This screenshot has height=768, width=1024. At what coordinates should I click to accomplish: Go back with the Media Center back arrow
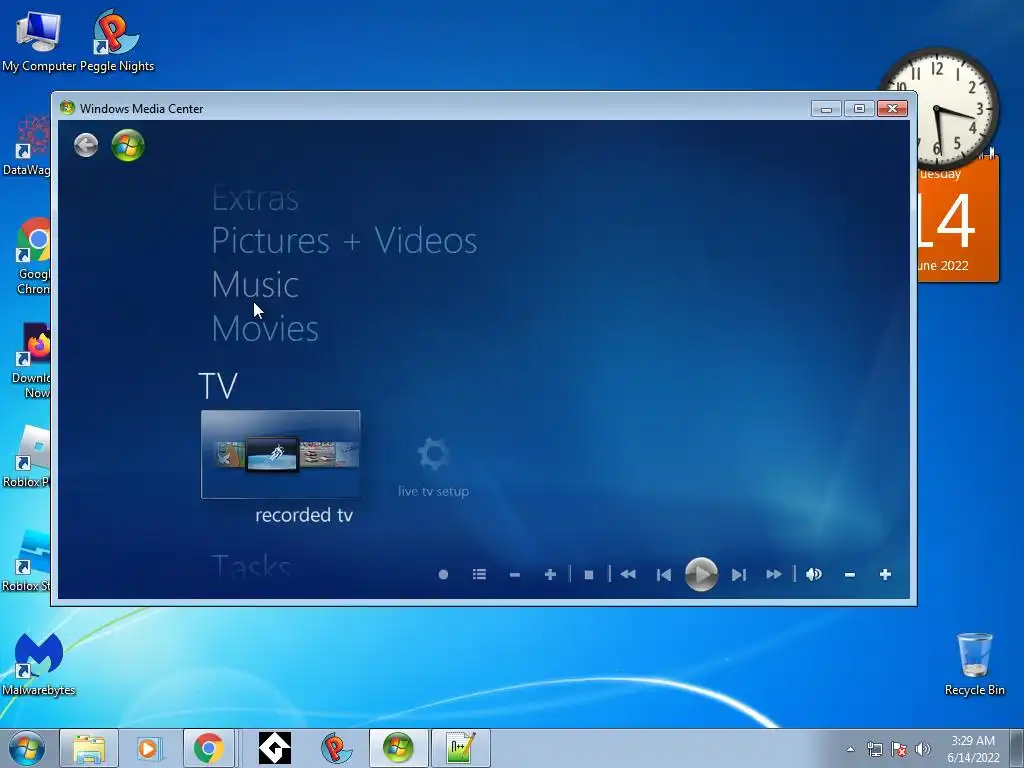86,145
